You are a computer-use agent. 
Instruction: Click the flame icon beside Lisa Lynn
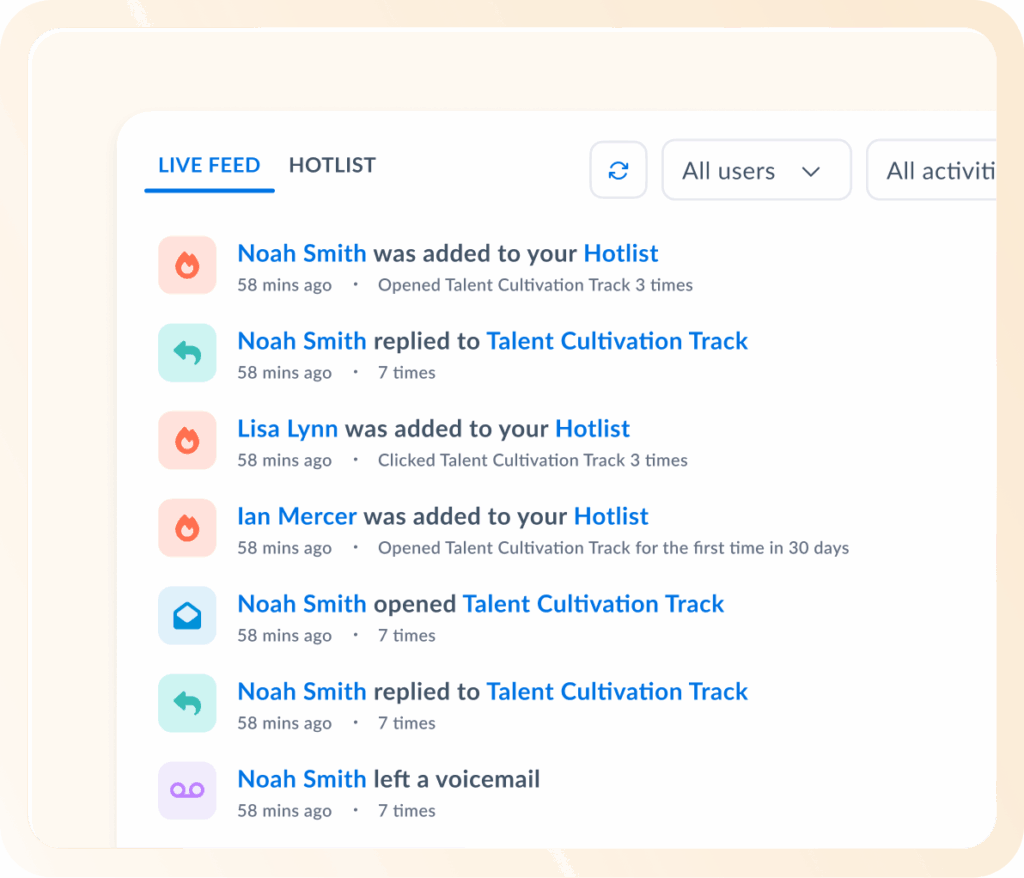[x=187, y=440]
